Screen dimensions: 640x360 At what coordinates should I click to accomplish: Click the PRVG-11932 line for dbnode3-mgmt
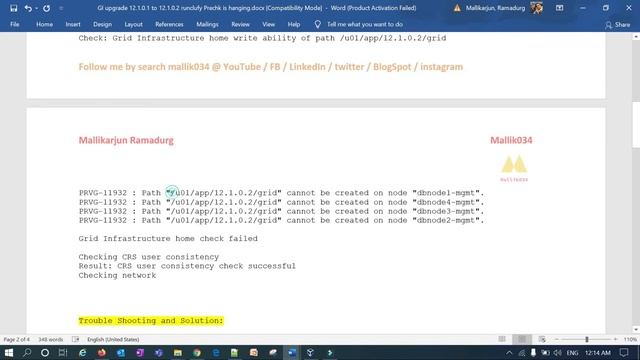[281, 211]
